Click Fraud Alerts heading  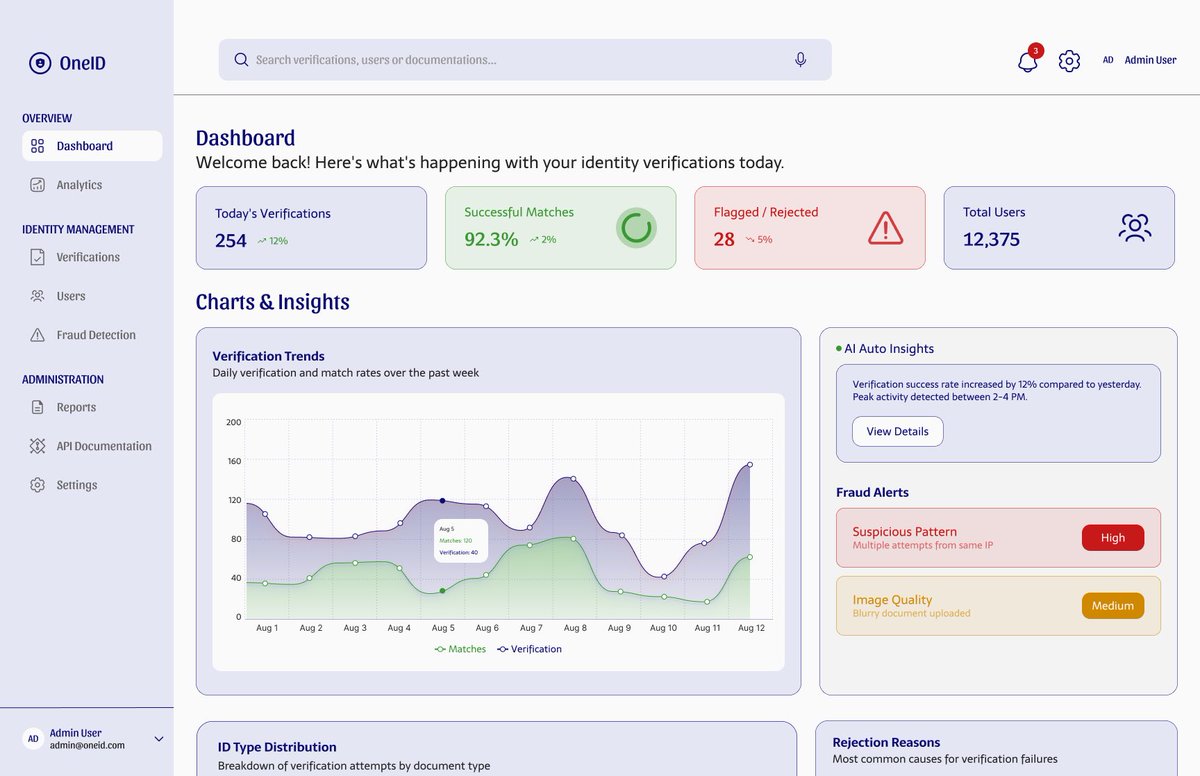tap(872, 492)
